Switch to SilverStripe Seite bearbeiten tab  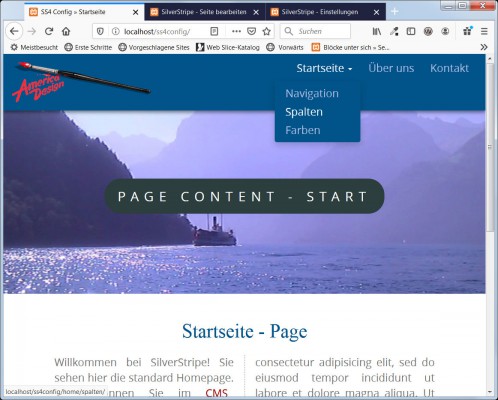[x=205, y=12]
